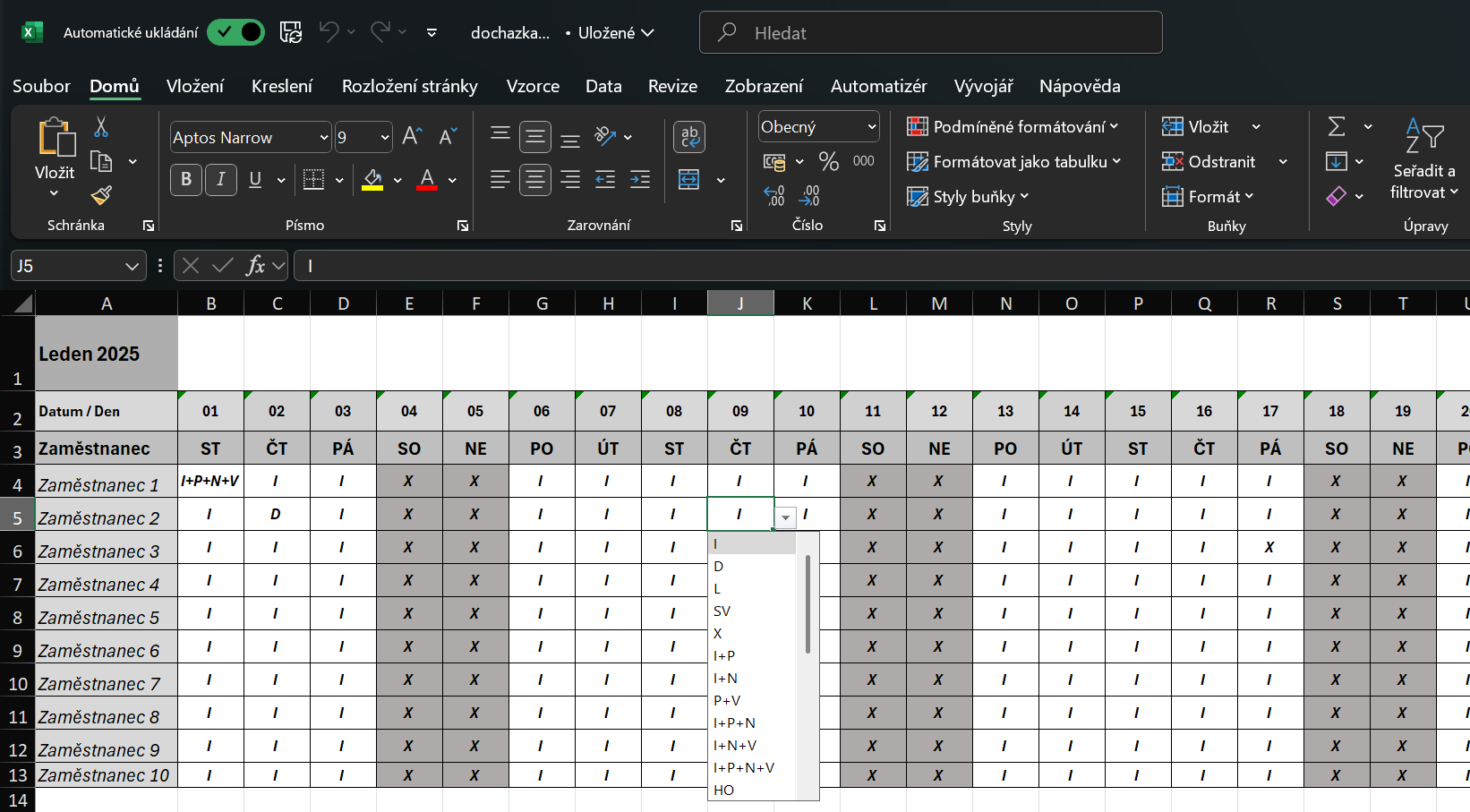Click the Wrap Text icon
Screen dimensions: 1470x812
pos(688,137)
